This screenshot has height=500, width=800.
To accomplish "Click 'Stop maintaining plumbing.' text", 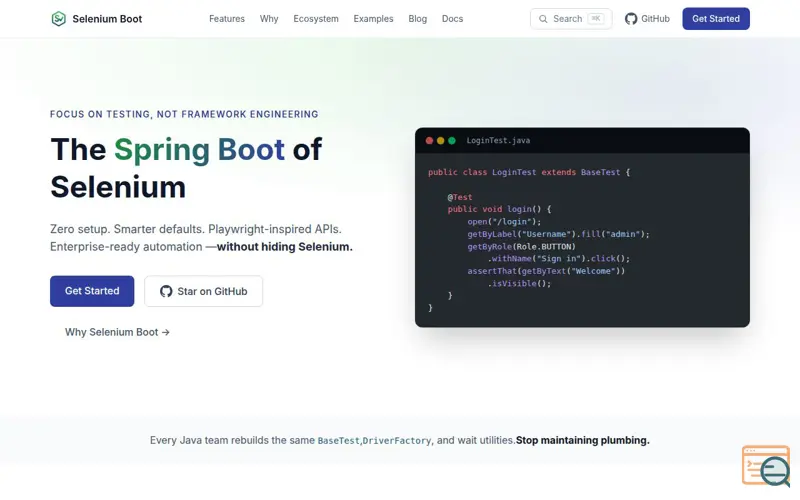I will [x=583, y=440].
